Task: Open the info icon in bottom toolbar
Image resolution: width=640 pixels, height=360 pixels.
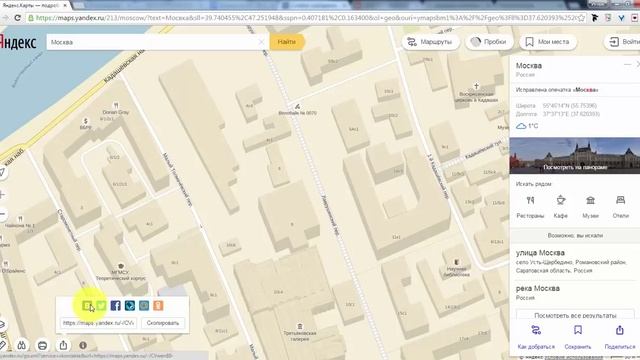Action: point(83,345)
